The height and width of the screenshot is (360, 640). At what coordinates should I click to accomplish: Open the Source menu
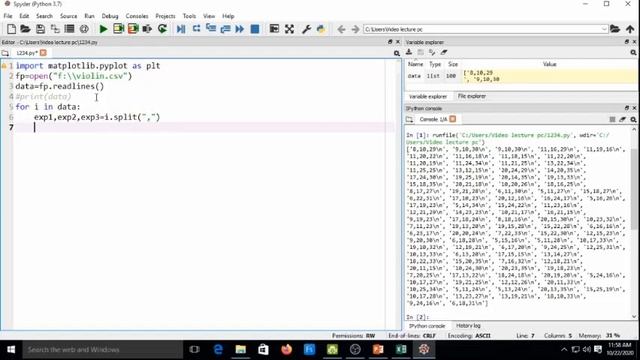point(68,16)
